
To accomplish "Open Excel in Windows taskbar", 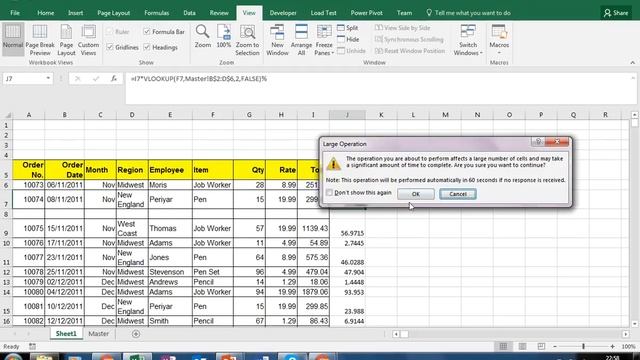I will (137, 357).
